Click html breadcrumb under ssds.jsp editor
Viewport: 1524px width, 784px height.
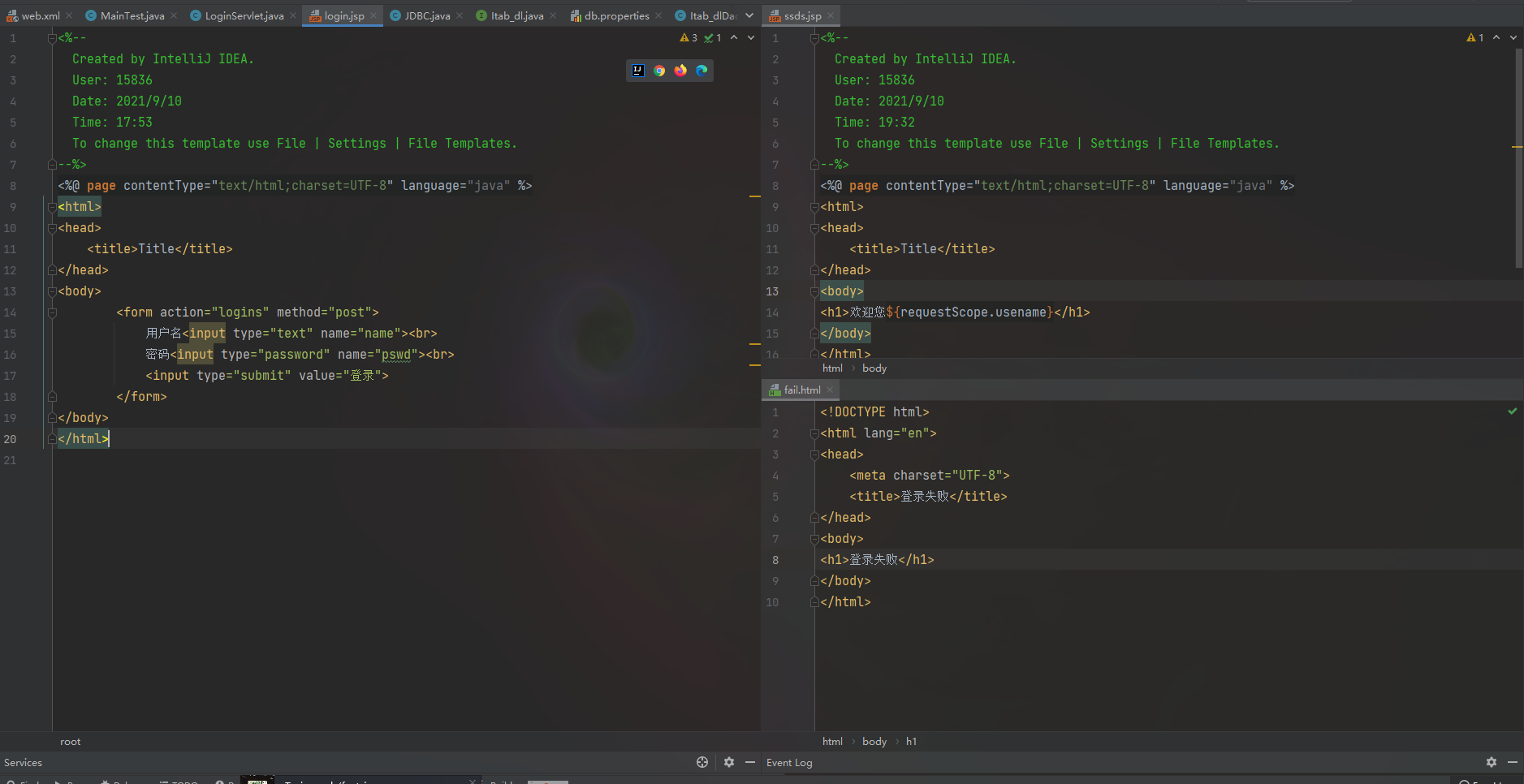[832, 368]
